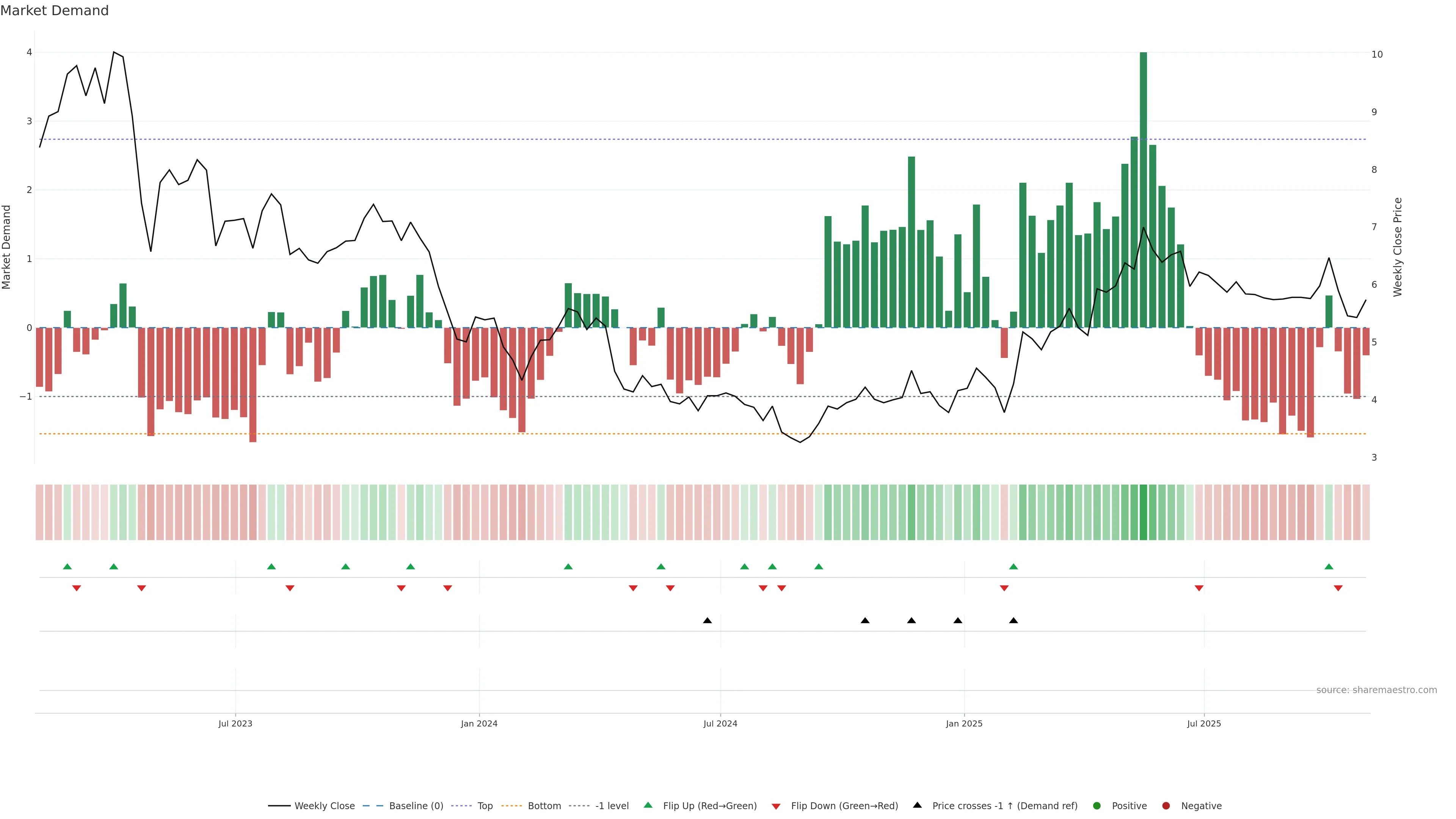Click the red Negative legend dot
The image size is (1456, 819).
coord(1166,806)
